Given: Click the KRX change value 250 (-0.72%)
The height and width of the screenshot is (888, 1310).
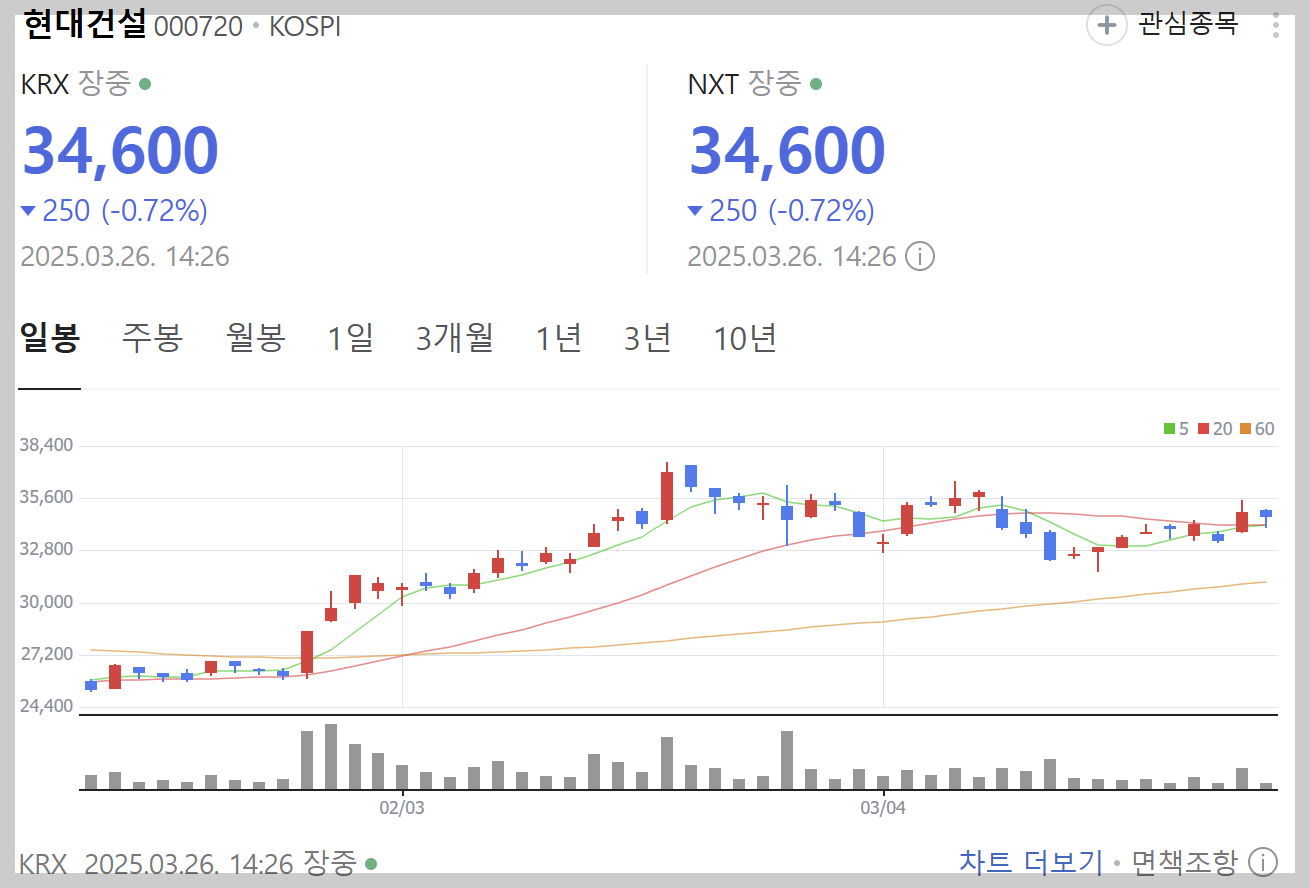Looking at the screenshot, I should point(114,210).
